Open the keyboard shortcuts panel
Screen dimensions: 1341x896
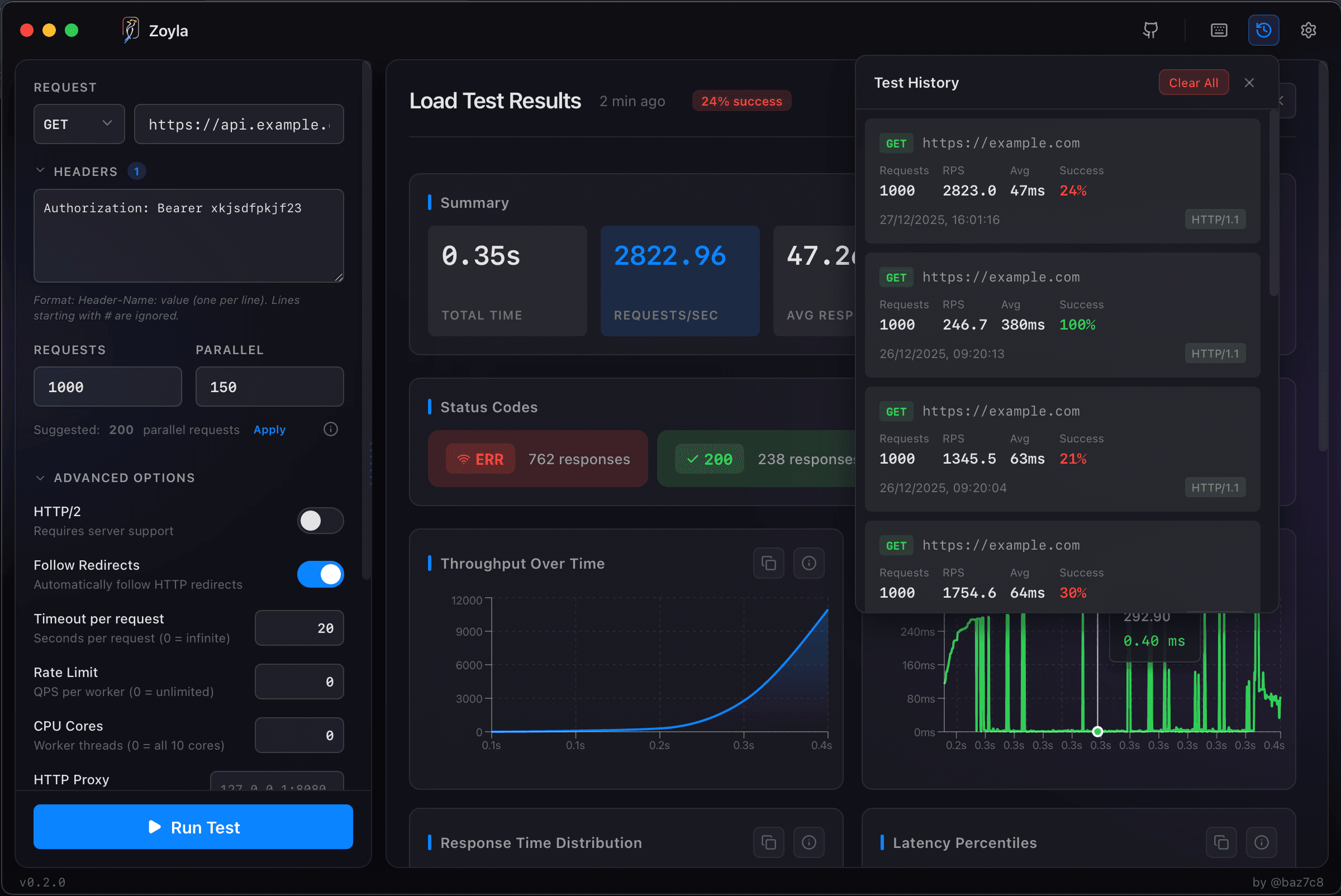[x=1219, y=30]
